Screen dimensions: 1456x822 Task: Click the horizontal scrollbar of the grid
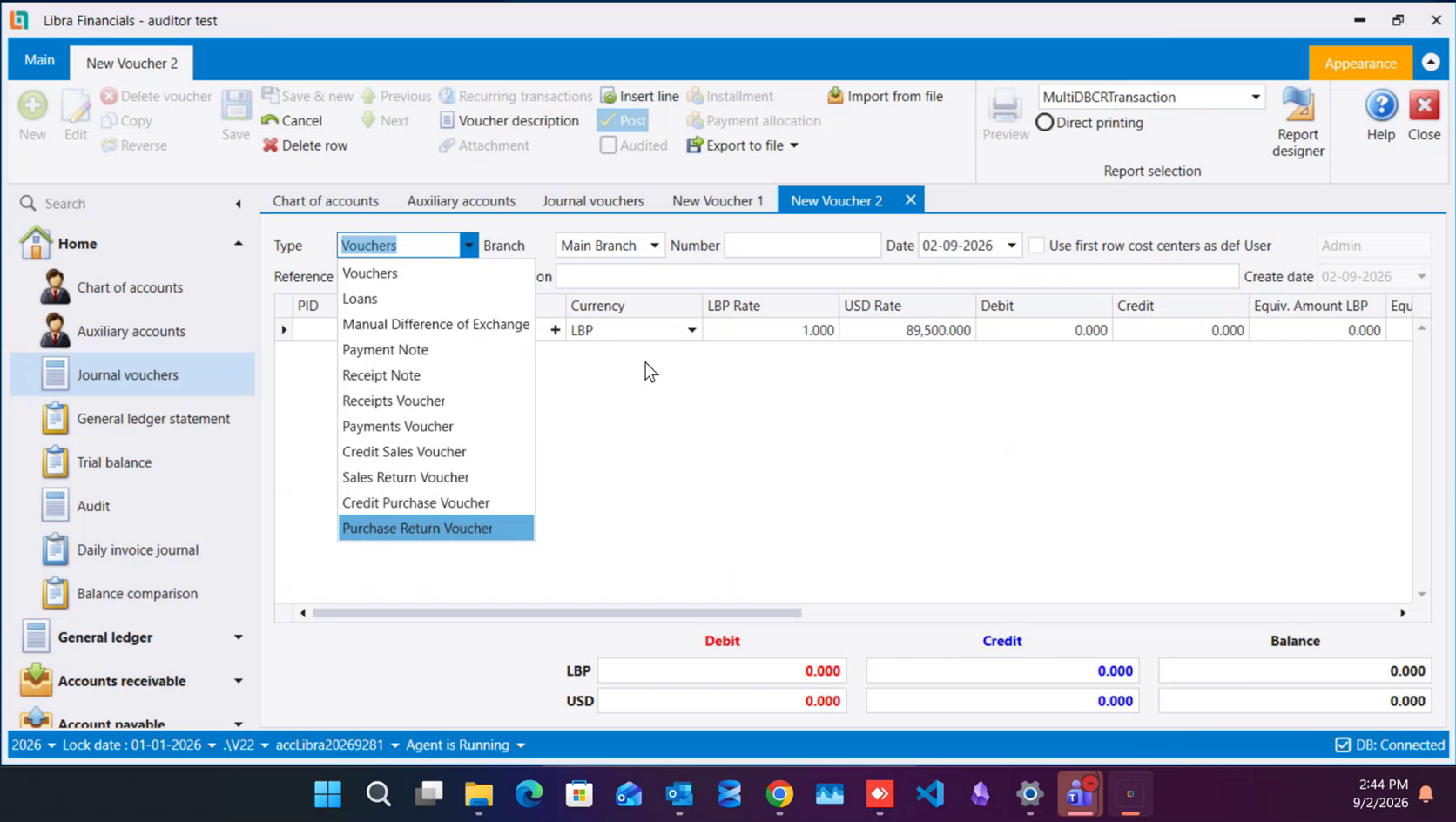tap(556, 613)
